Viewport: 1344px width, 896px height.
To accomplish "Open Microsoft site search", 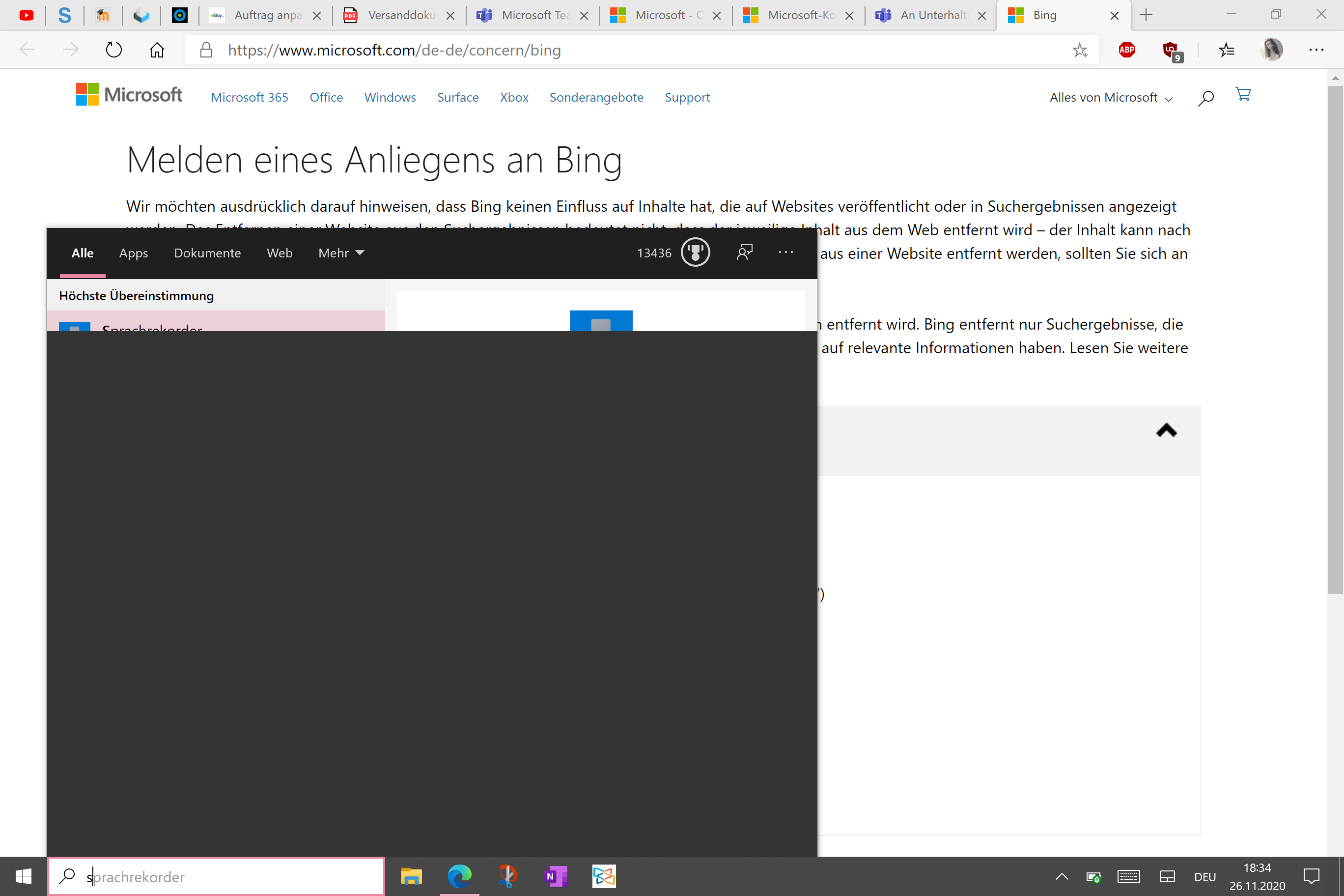I will tap(1206, 98).
